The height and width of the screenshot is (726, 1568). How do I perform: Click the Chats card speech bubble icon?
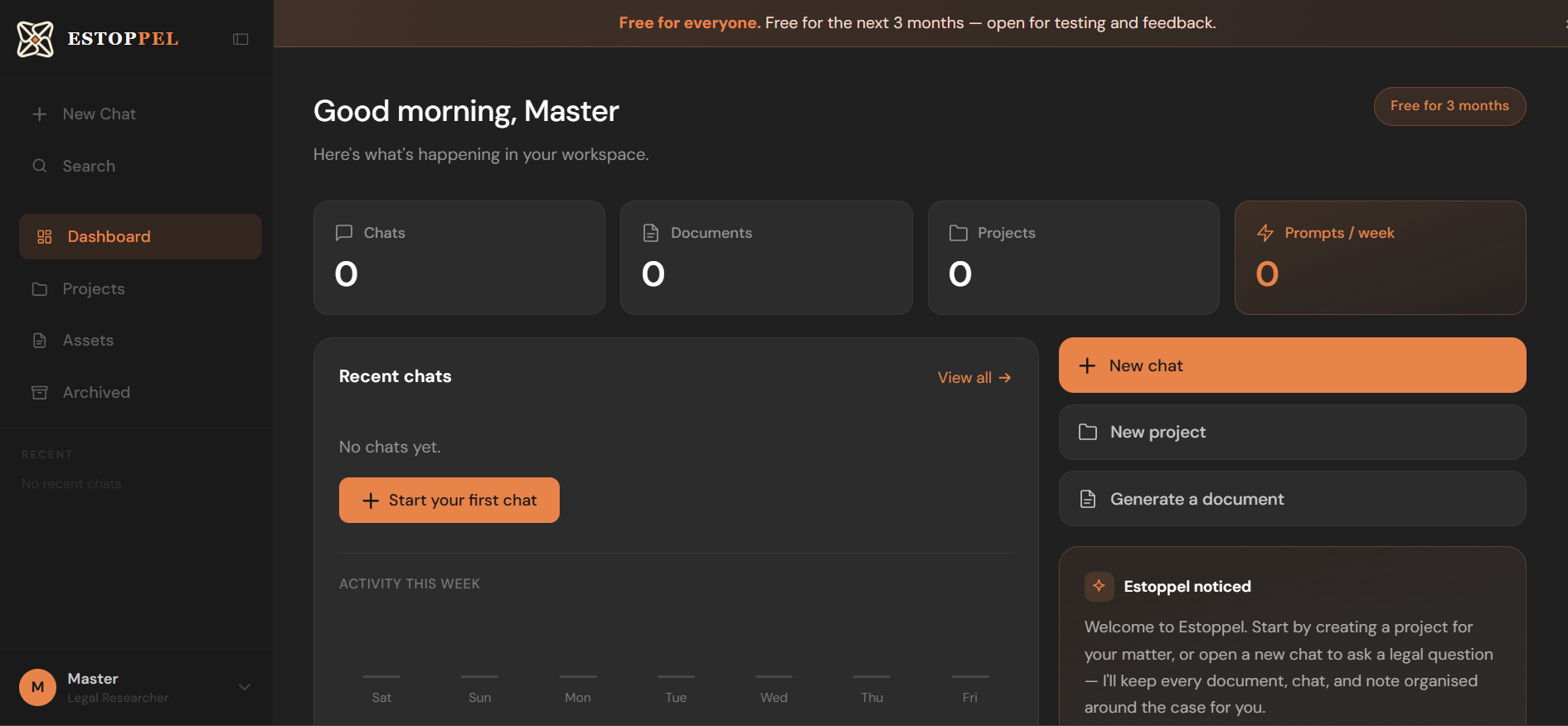click(344, 233)
